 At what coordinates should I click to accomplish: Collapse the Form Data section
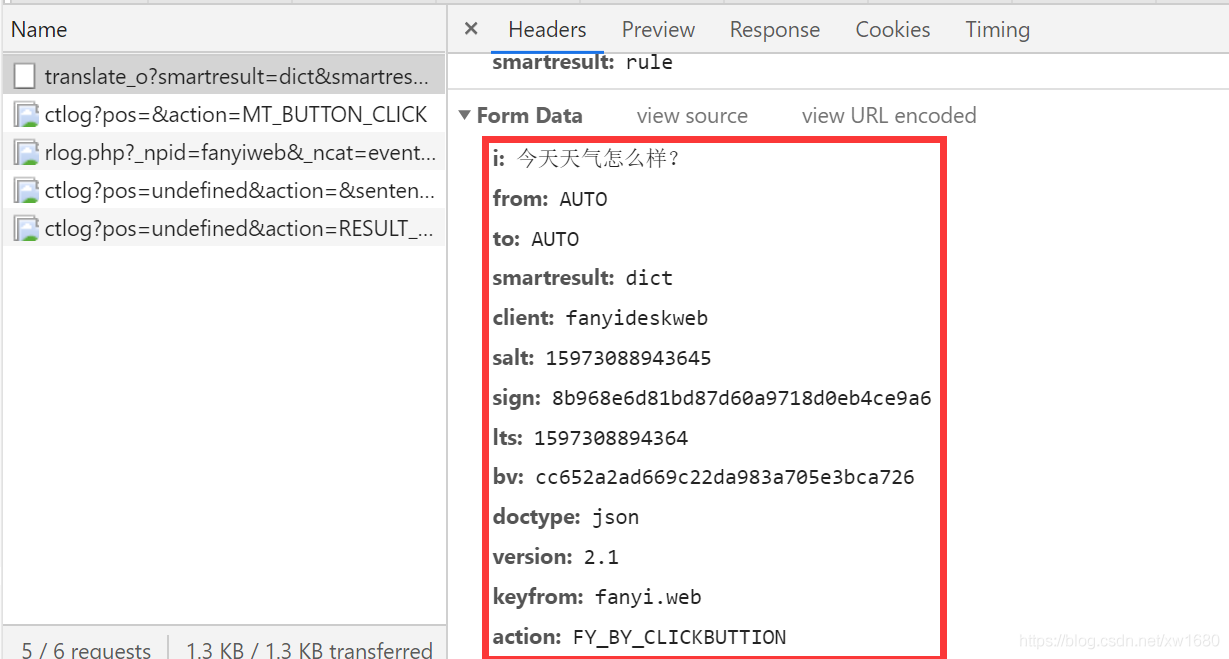(x=464, y=115)
